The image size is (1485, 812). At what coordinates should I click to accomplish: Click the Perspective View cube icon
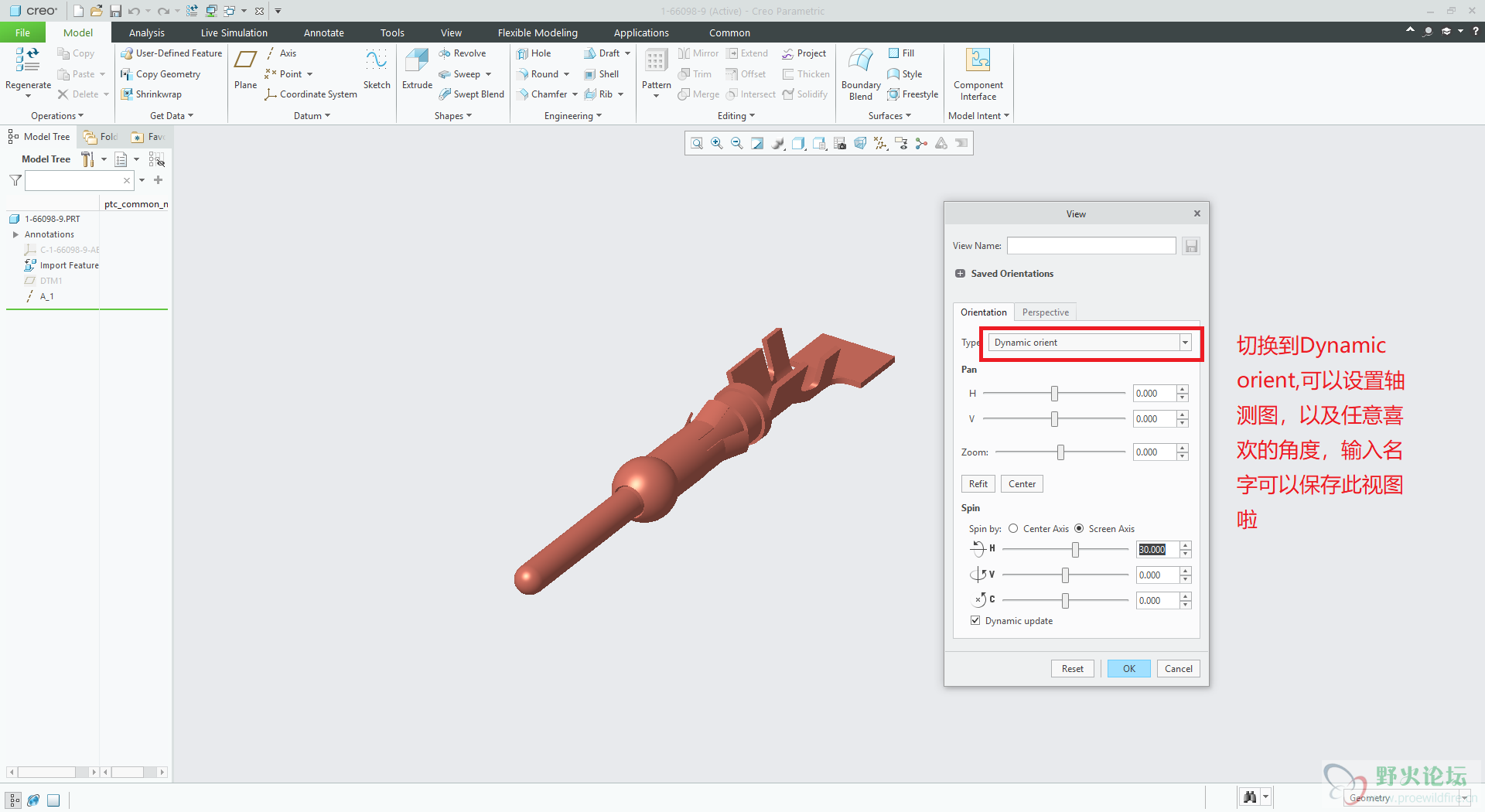point(860,143)
